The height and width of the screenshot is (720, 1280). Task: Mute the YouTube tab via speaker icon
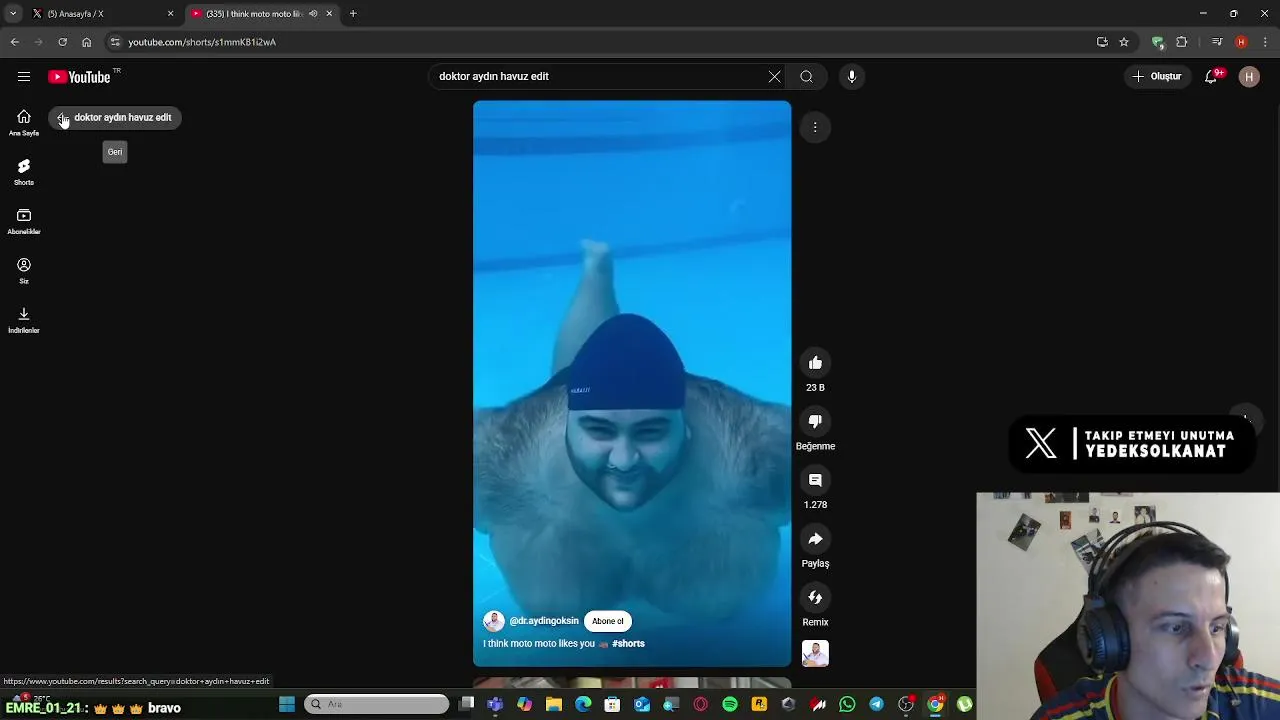[x=313, y=14]
